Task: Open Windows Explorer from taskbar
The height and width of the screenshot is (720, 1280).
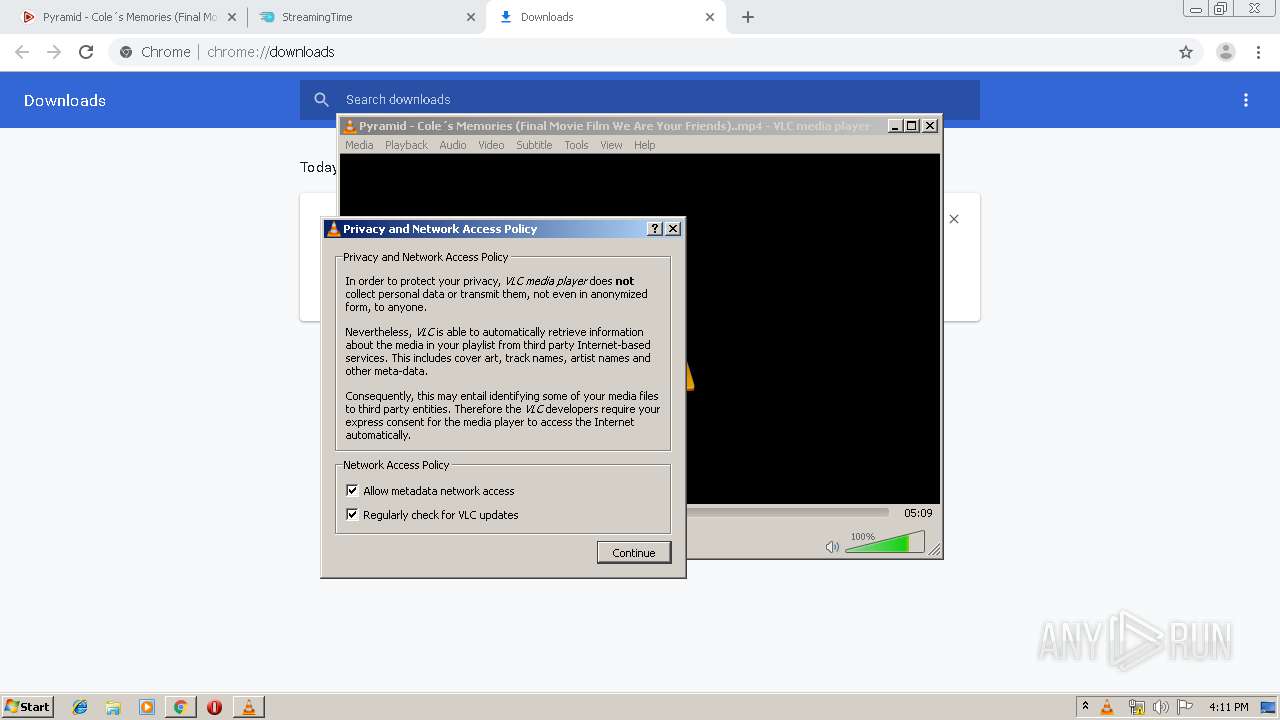Action: tap(113, 707)
